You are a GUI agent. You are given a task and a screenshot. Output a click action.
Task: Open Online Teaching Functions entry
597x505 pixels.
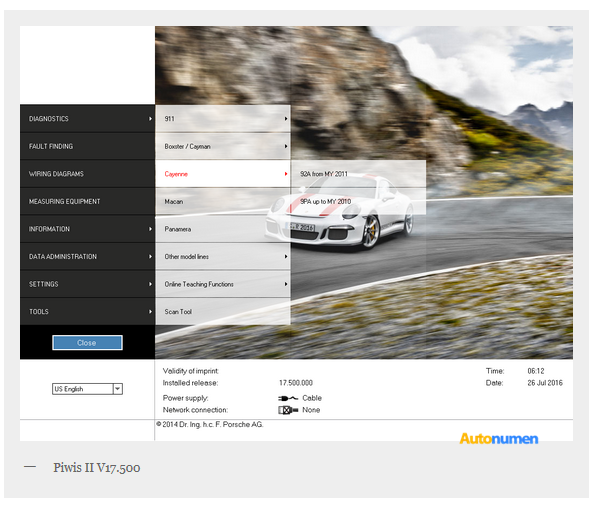(x=223, y=284)
